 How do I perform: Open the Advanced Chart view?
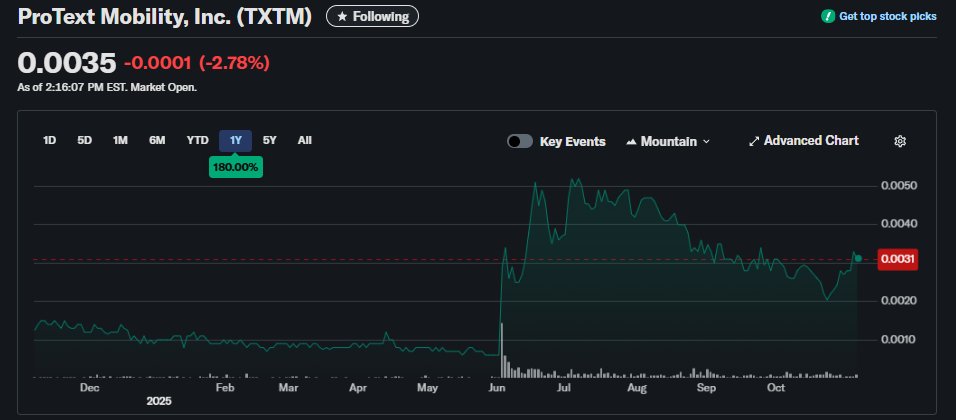(804, 141)
